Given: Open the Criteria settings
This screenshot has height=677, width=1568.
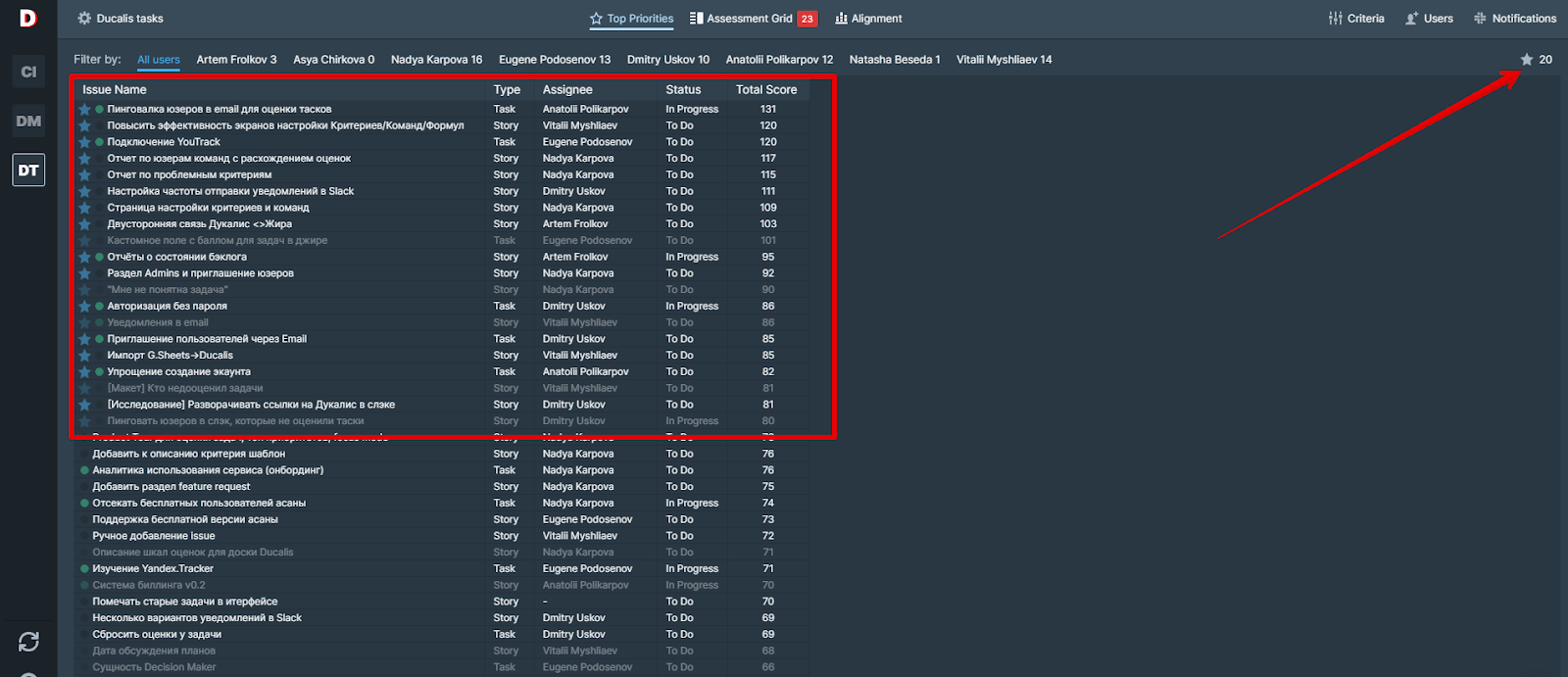Looking at the screenshot, I should pyautogui.click(x=1356, y=19).
